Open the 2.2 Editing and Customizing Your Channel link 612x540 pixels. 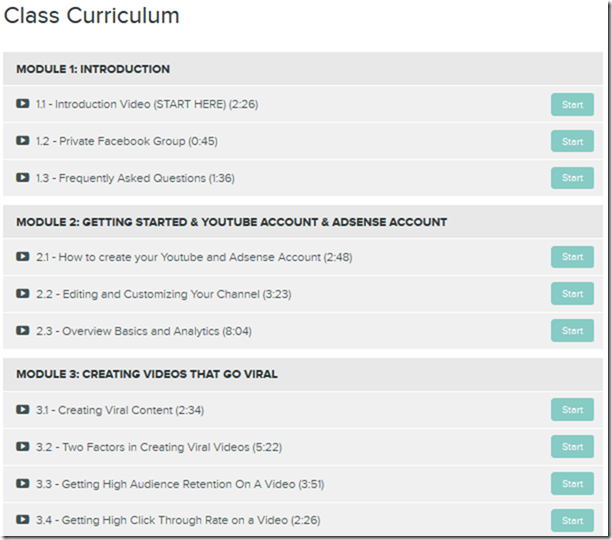(x=163, y=294)
